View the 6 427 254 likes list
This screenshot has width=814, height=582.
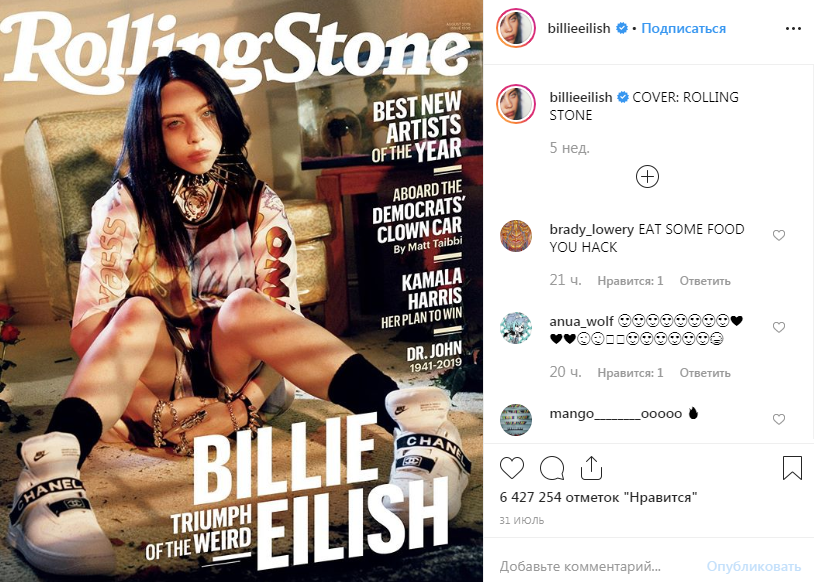598,497
